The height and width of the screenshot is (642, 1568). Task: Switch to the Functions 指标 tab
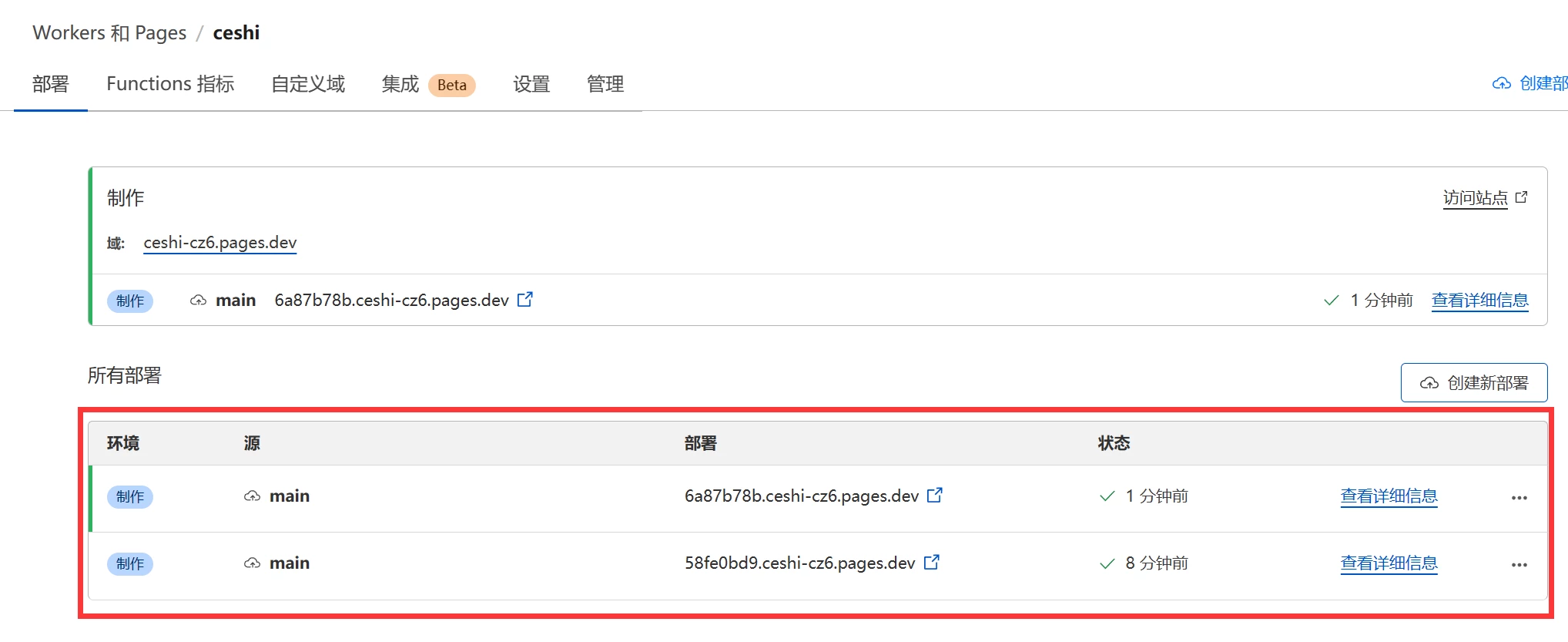(x=170, y=84)
